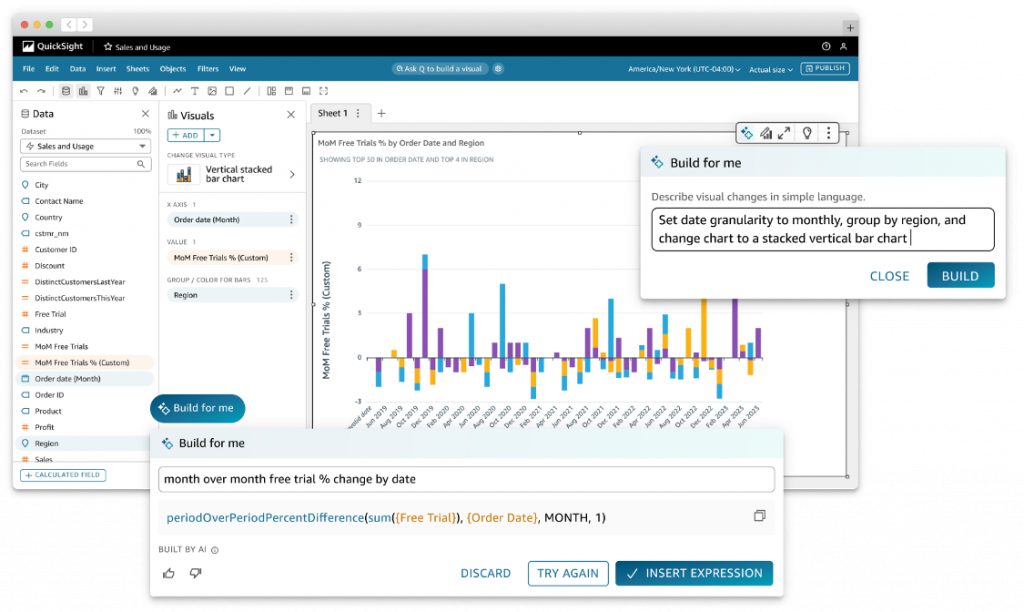Viewport: 1024px width, 612px height.
Task: Open the America/New York timezone dropdown
Action: pyautogui.click(x=684, y=69)
